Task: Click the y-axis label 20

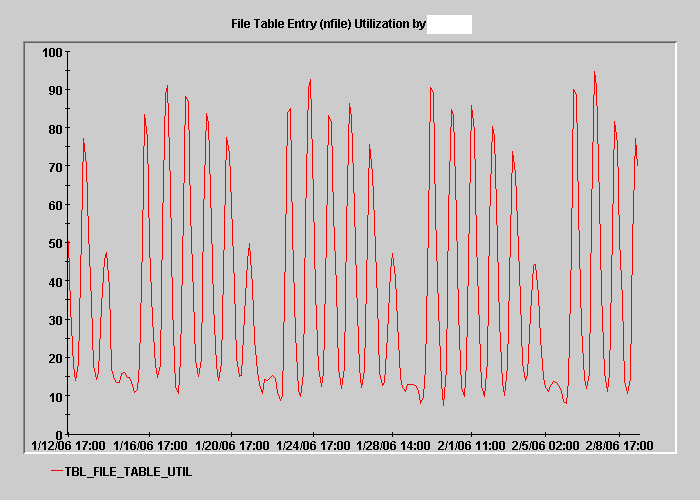Action: [x=55, y=358]
